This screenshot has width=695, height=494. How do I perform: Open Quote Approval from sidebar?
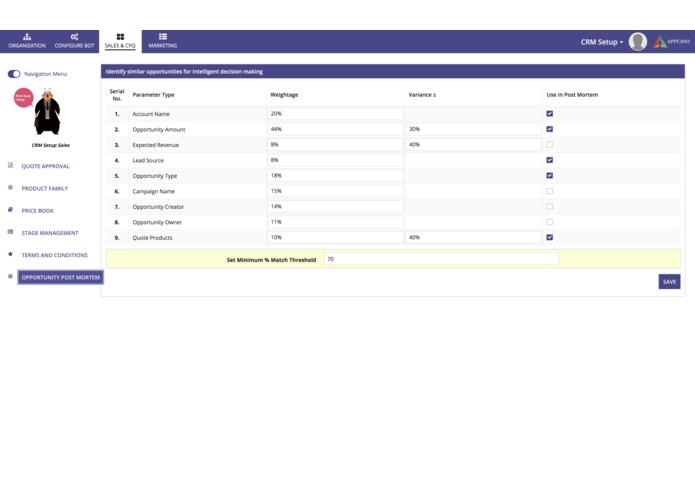pyautogui.click(x=46, y=166)
